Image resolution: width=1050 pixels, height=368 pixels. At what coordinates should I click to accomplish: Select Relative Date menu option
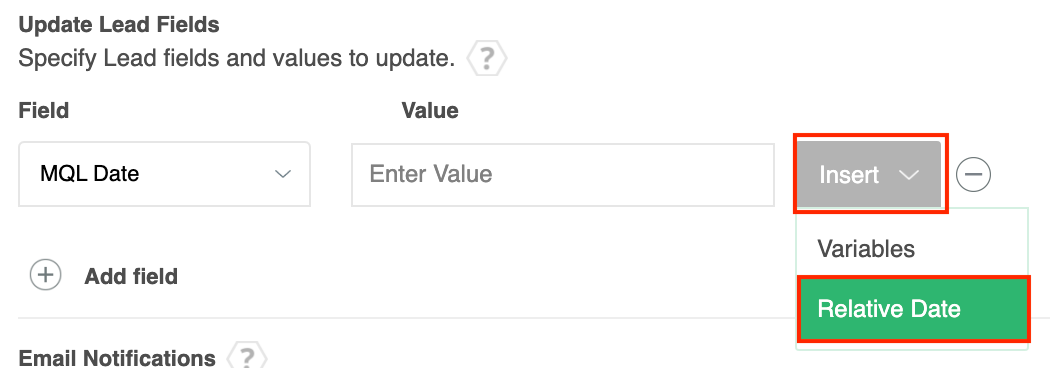click(x=913, y=308)
